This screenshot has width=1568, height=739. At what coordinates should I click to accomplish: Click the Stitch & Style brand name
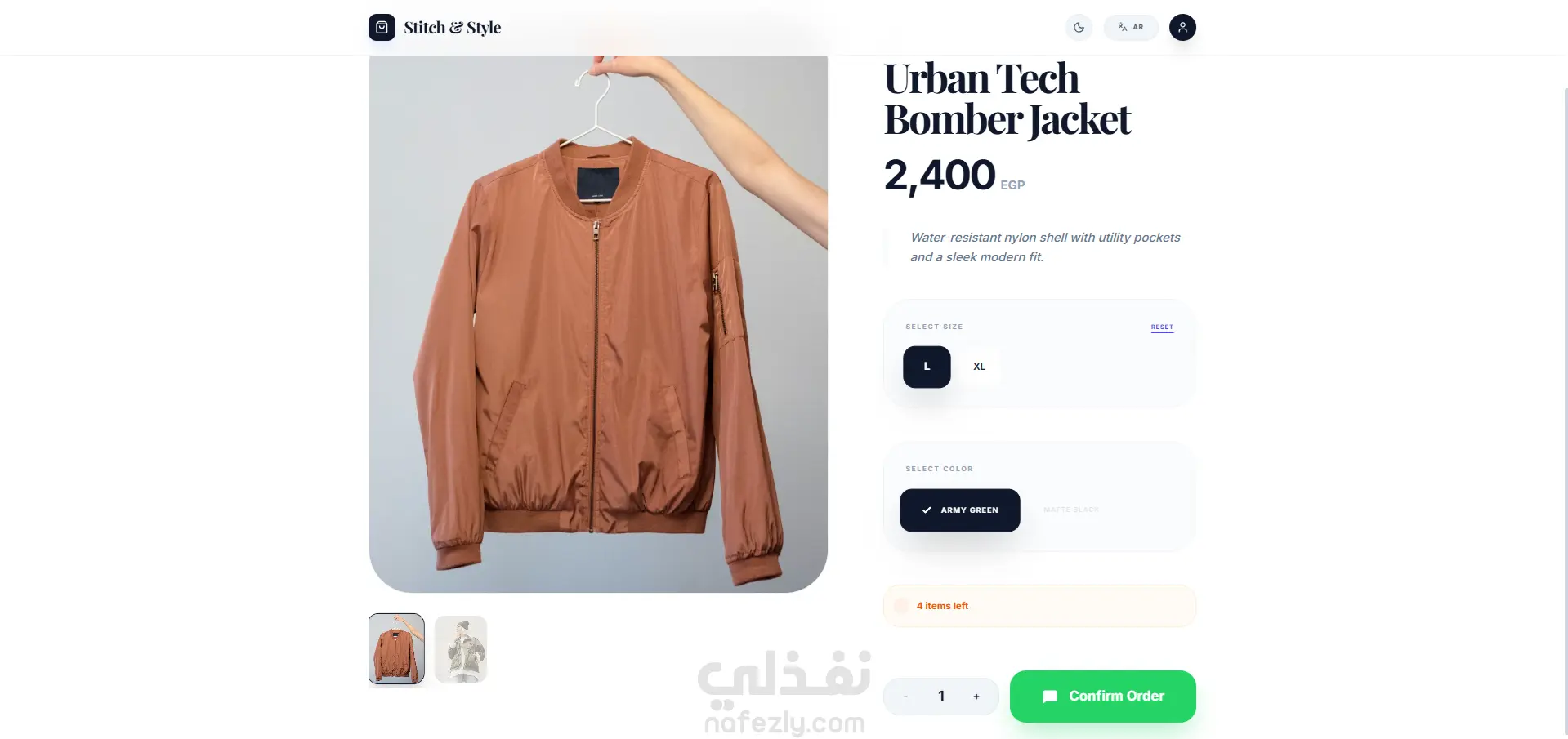(452, 28)
